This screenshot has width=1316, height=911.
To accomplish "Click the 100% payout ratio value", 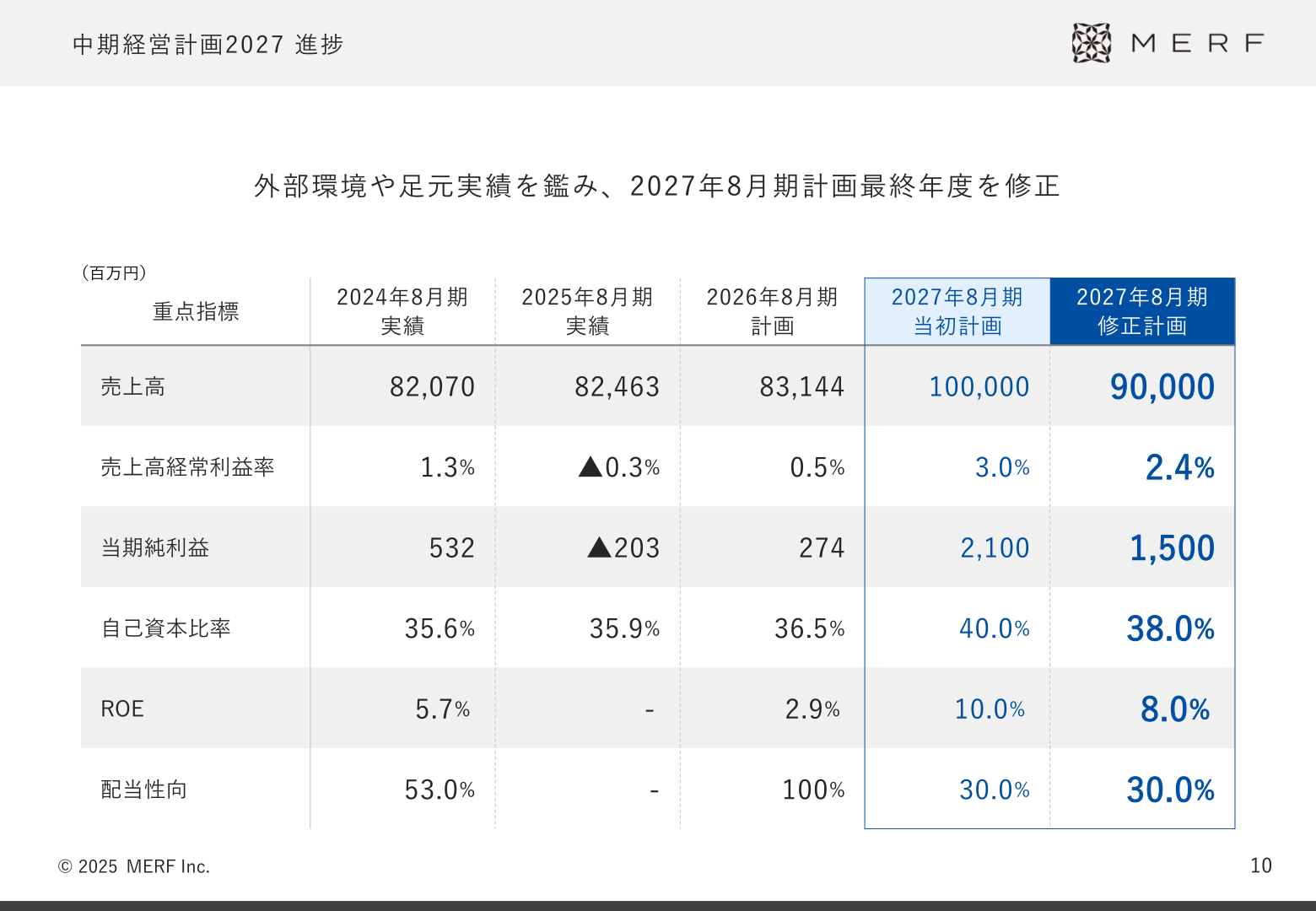I will pos(813,790).
